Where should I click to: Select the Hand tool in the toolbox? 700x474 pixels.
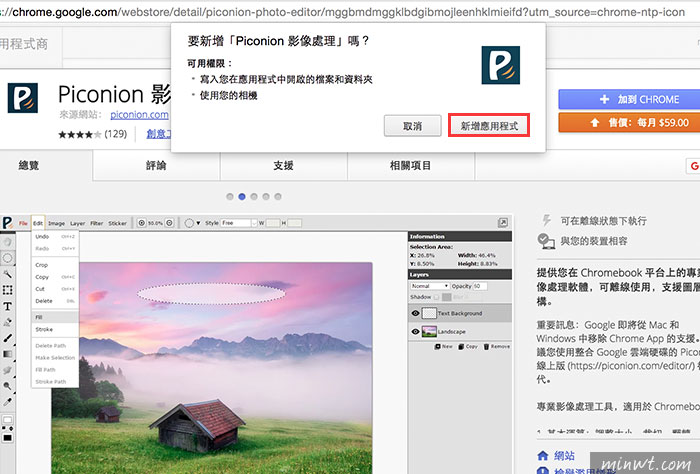pos(8,242)
